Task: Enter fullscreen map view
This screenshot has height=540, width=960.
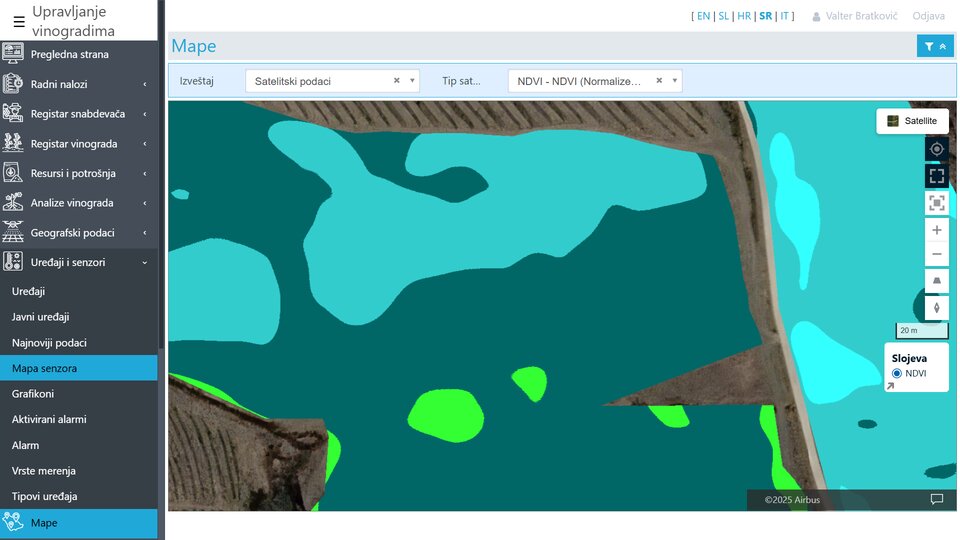Action: click(936, 176)
